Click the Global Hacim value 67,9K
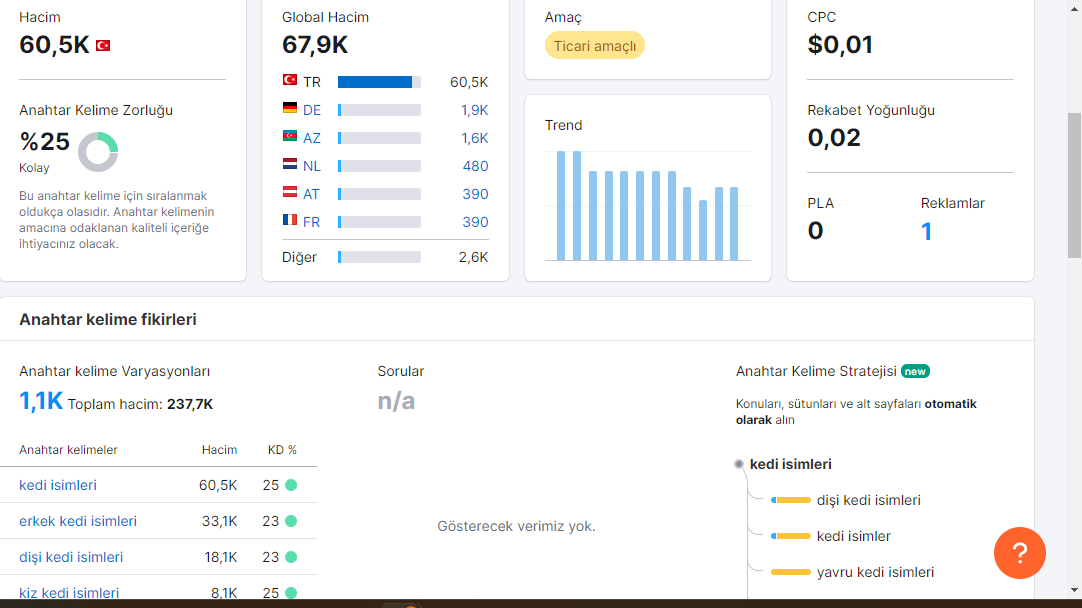The width and height of the screenshot is (1082, 608). [315, 45]
